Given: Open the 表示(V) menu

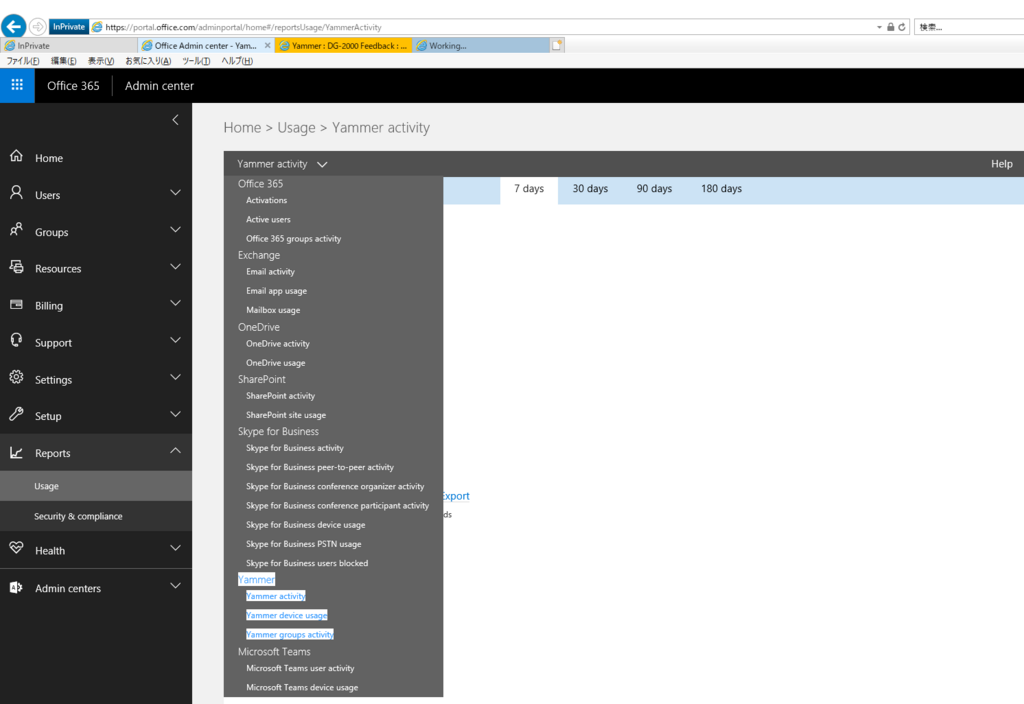Looking at the screenshot, I should pos(101,61).
